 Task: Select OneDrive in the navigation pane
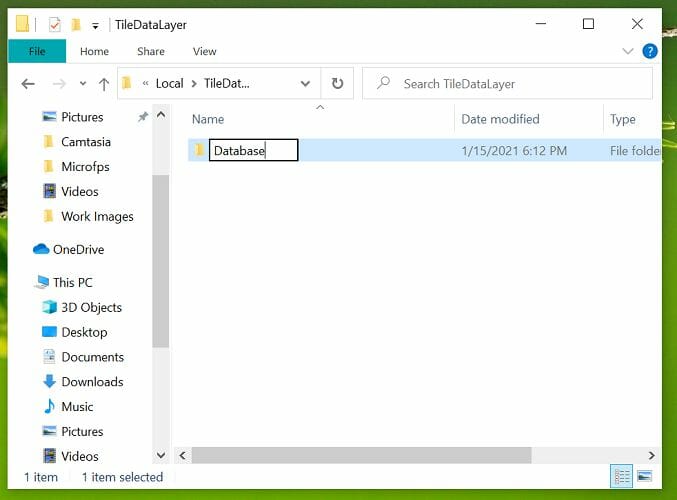pyautogui.click(x=79, y=250)
